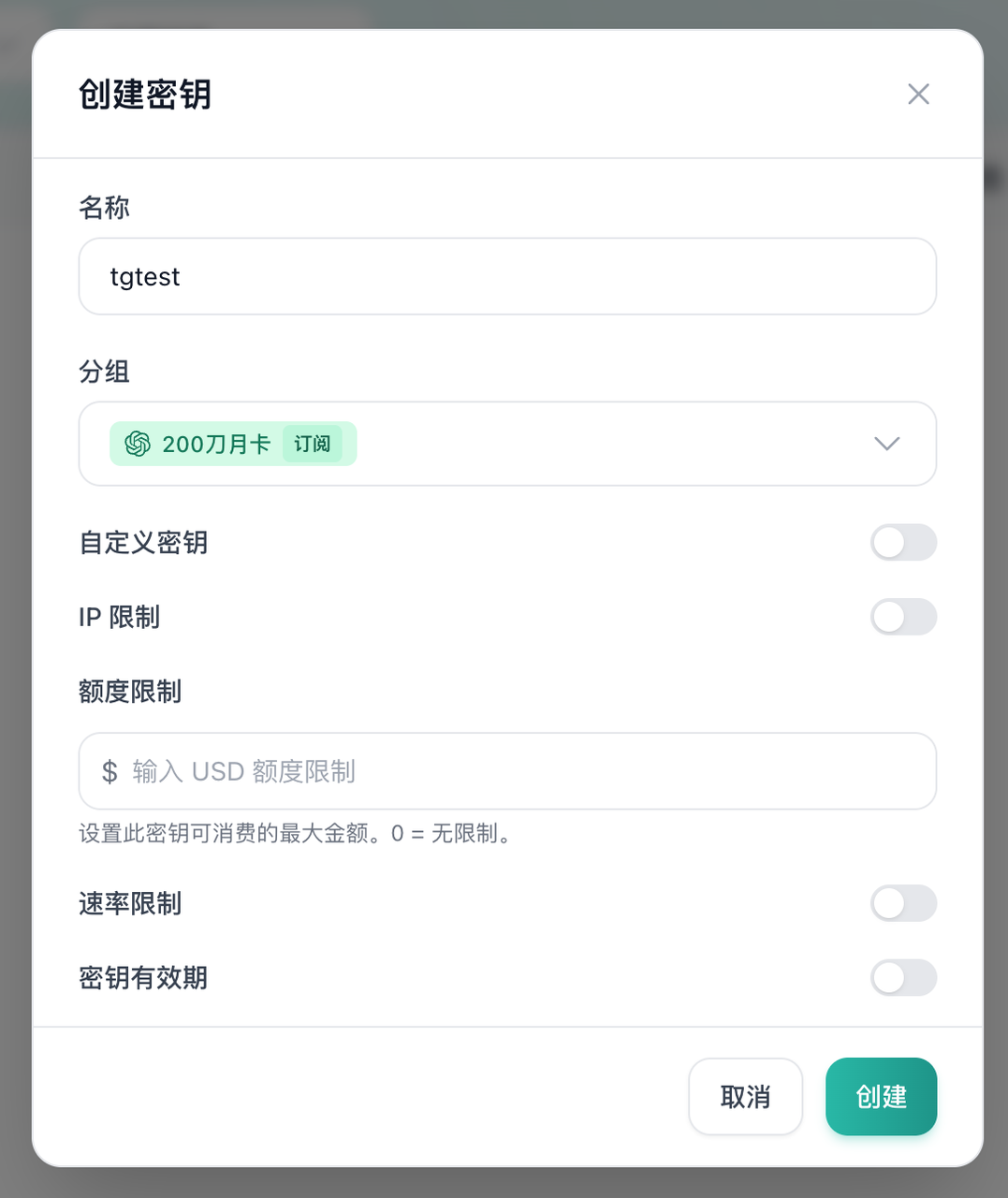Screen dimensions: 1008x1198
Task: Switch on 密钥有效期 toggle
Action: (x=903, y=978)
